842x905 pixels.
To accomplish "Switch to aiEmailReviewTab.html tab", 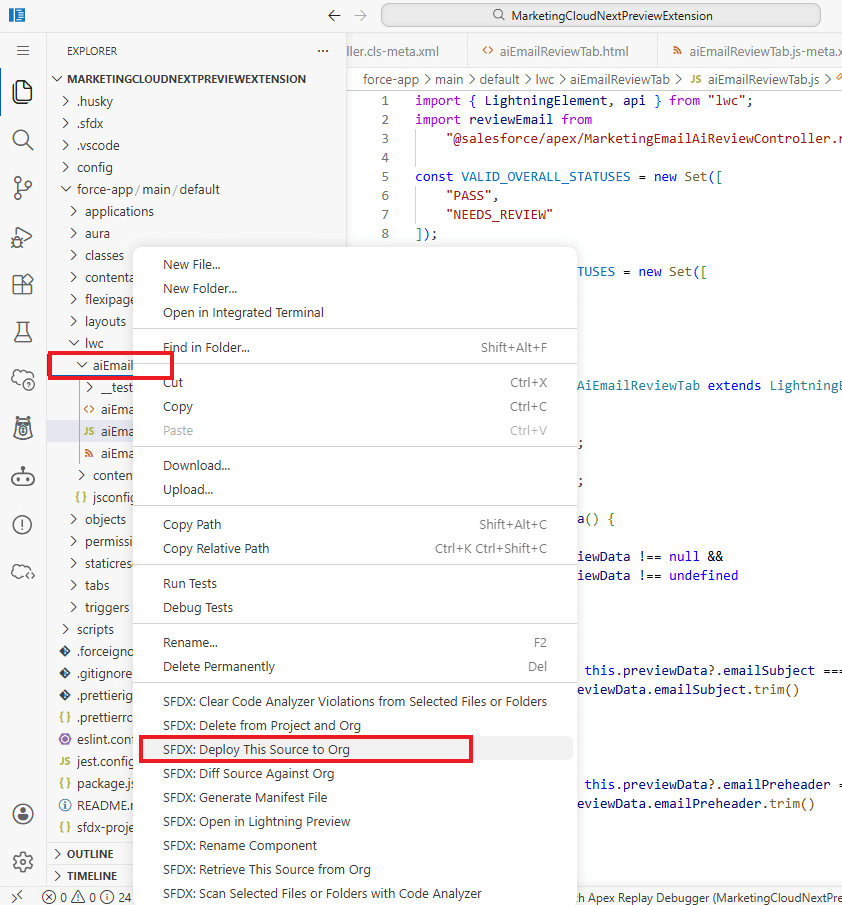I will pyautogui.click(x=562, y=51).
